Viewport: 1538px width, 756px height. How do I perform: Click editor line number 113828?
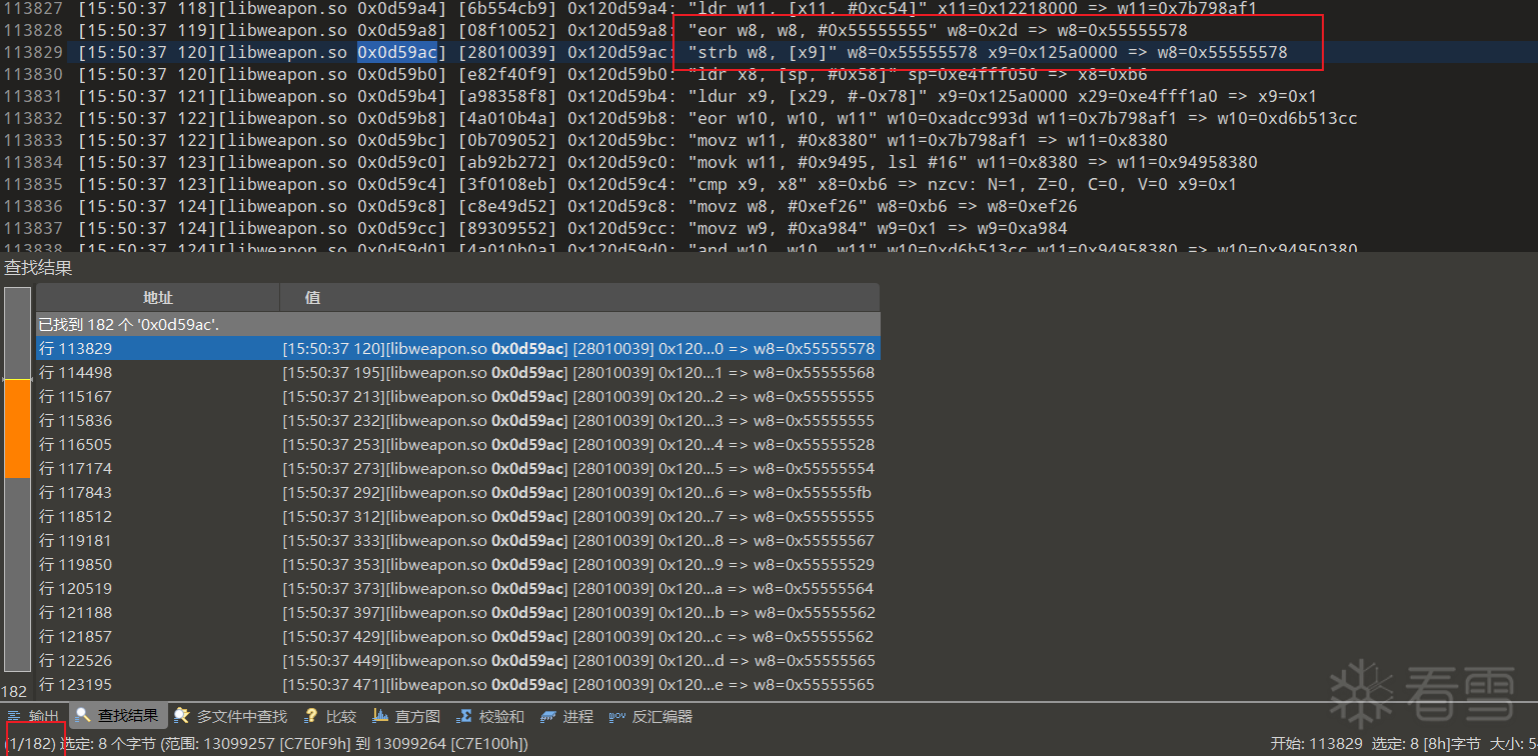(33, 30)
